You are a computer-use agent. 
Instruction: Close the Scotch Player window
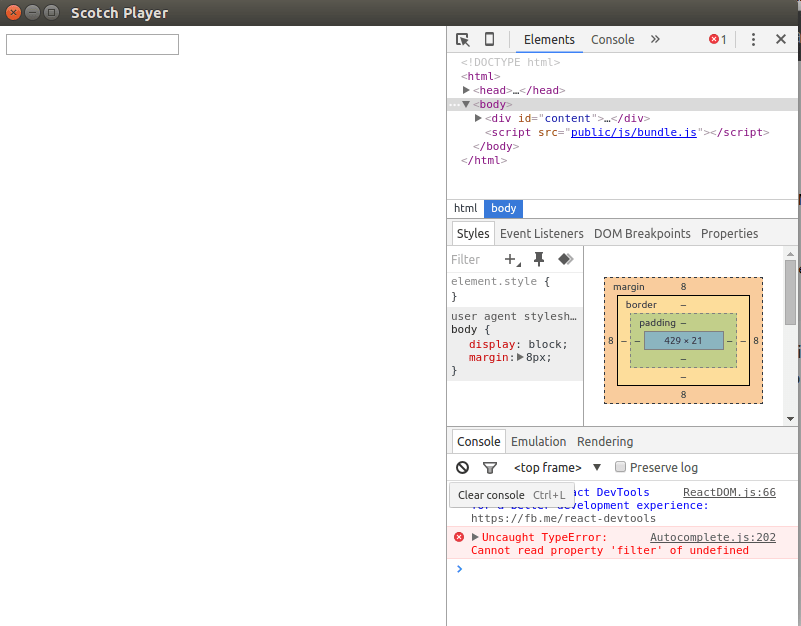pos(13,12)
